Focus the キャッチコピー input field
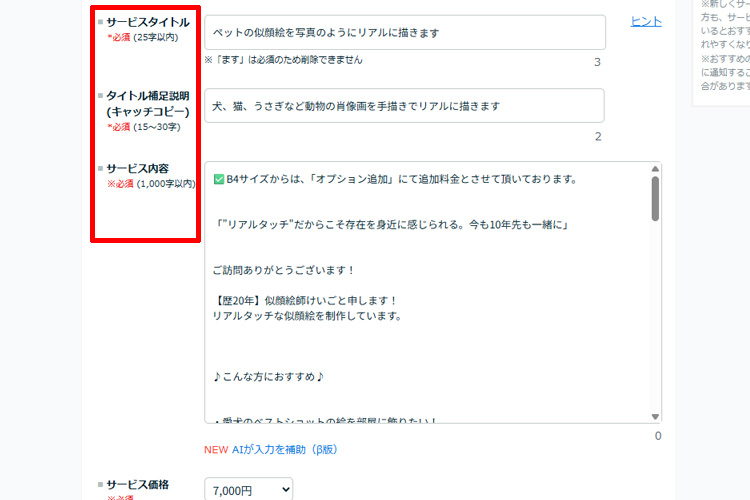 [404, 106]
